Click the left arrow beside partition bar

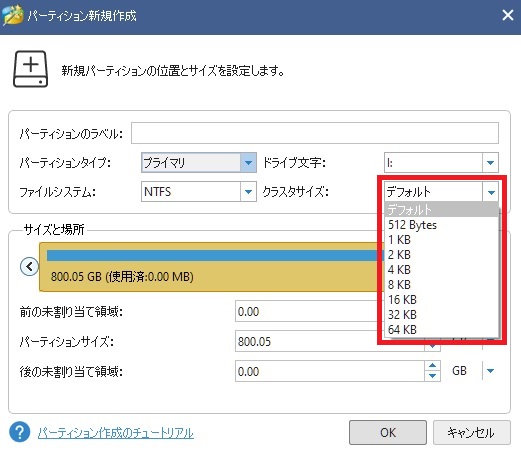(x=29, y=266)
